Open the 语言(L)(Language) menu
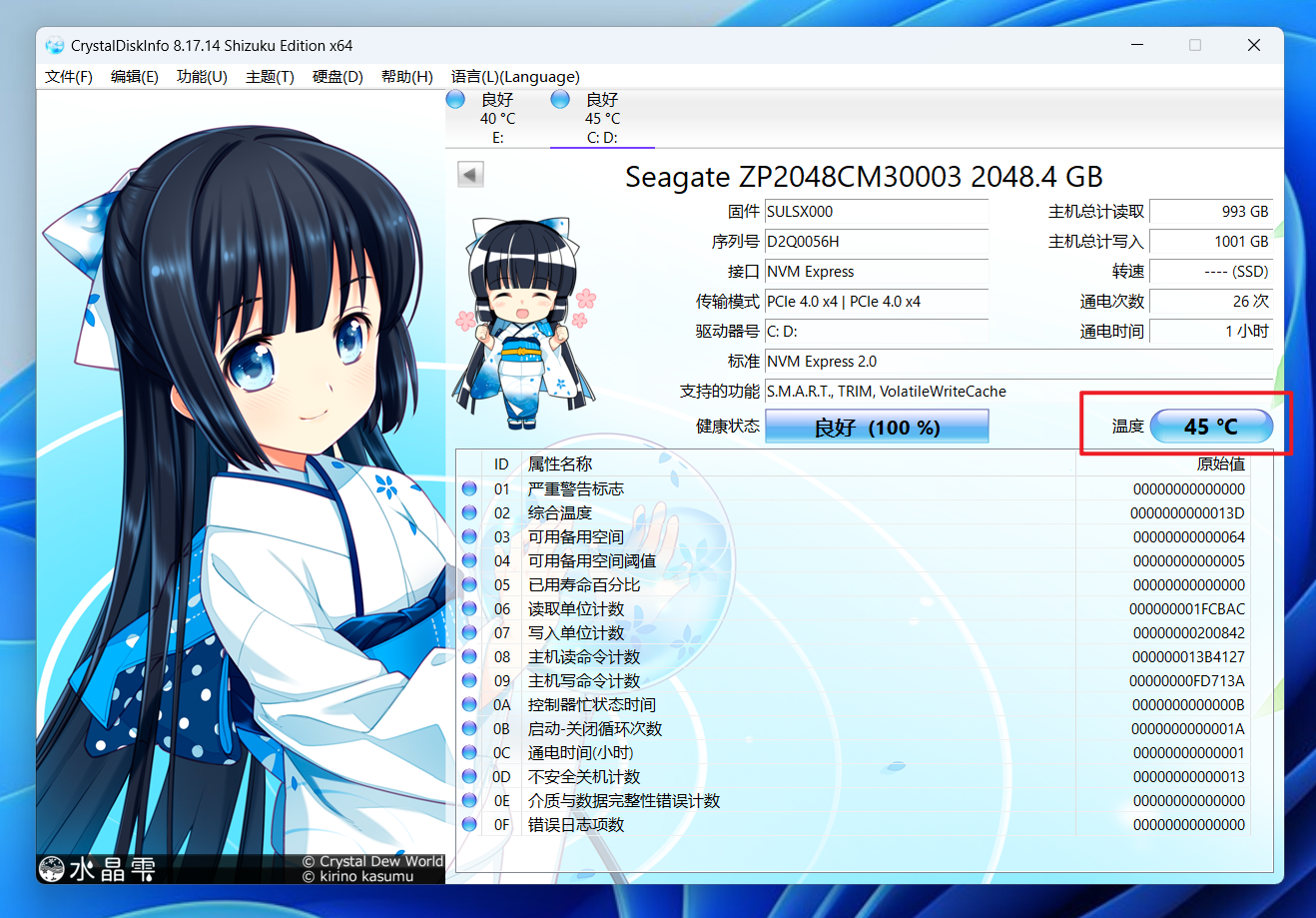This screenshot has height=918, width=1316. pyautogui.click(x=515, y=77)
